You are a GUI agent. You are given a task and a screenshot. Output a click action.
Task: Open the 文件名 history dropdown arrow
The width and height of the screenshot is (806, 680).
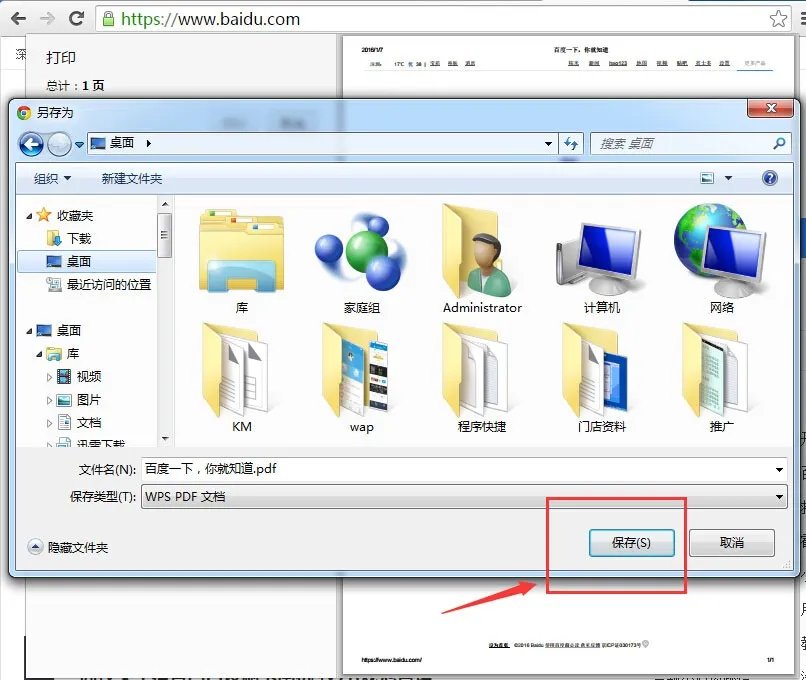[779, 468]
